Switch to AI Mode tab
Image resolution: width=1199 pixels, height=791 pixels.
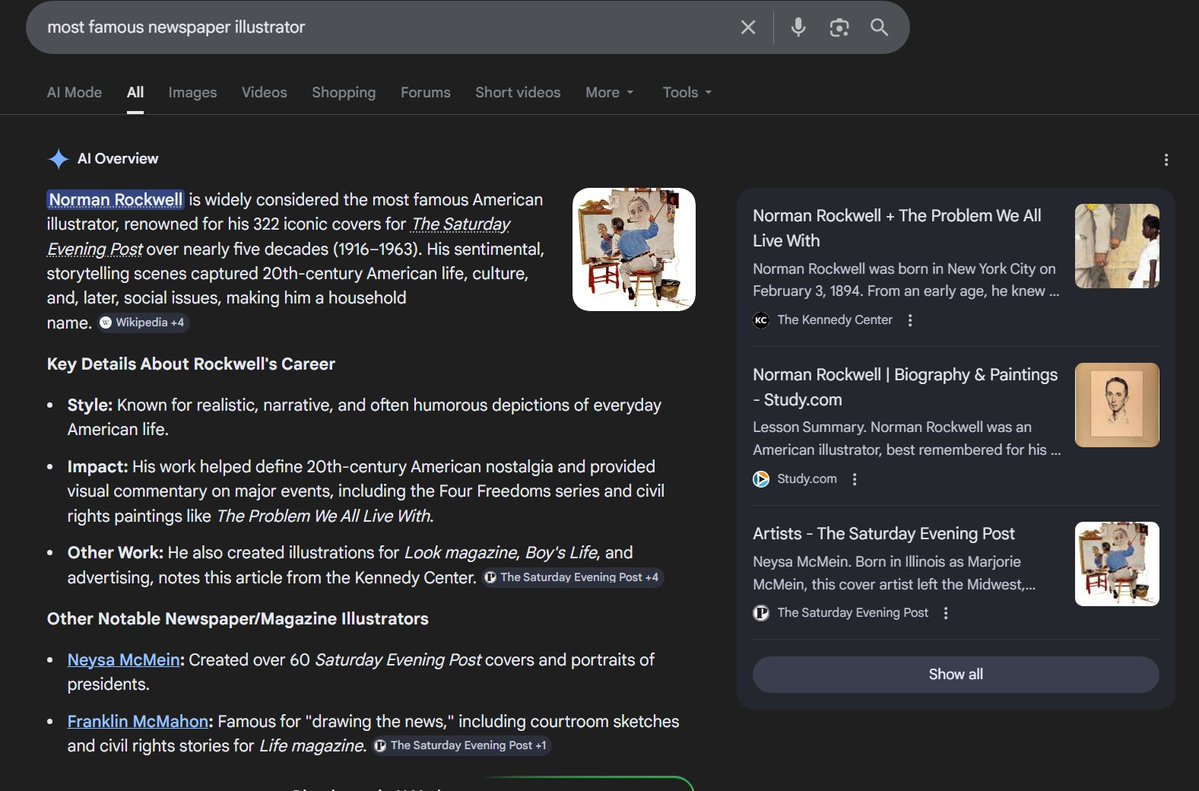pyautogui.click(x=74, y=93)
